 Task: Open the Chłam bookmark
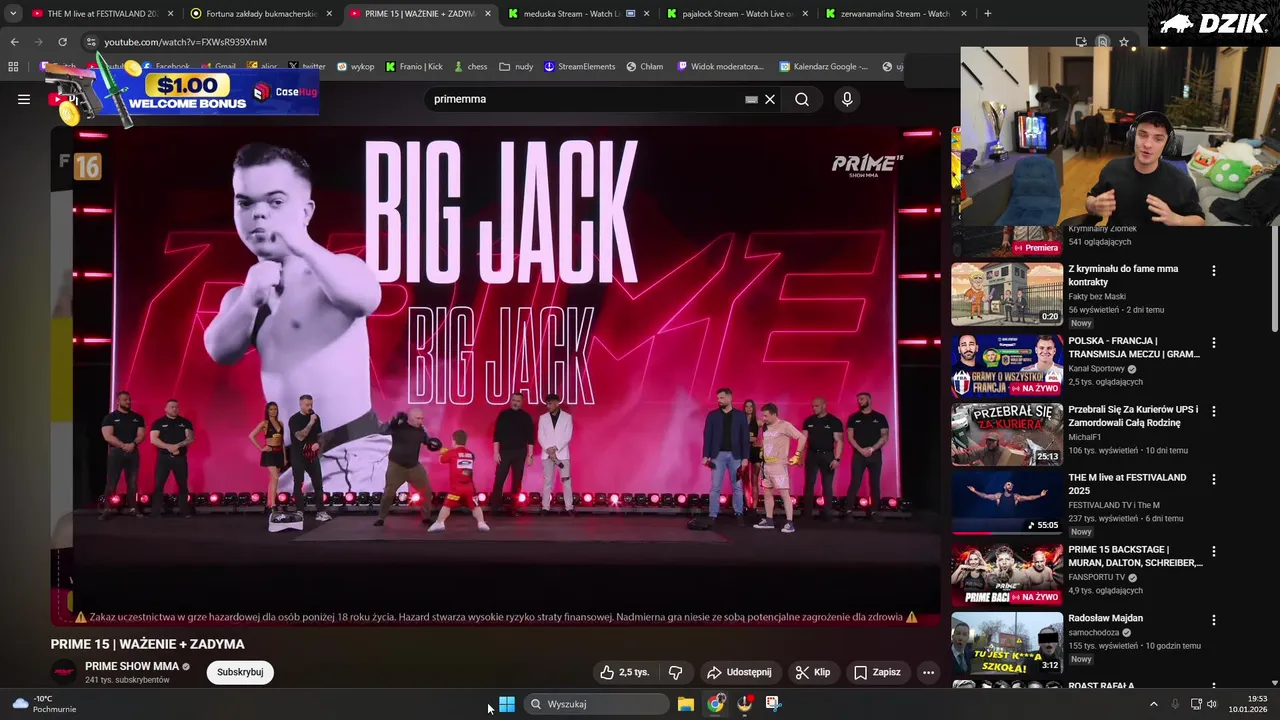[645, 67]
